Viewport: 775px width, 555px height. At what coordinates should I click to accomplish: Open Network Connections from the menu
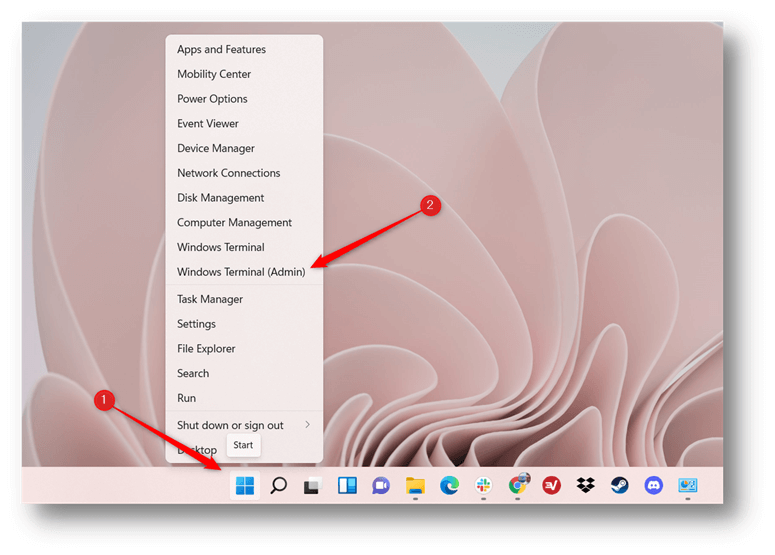click(244, 173)
